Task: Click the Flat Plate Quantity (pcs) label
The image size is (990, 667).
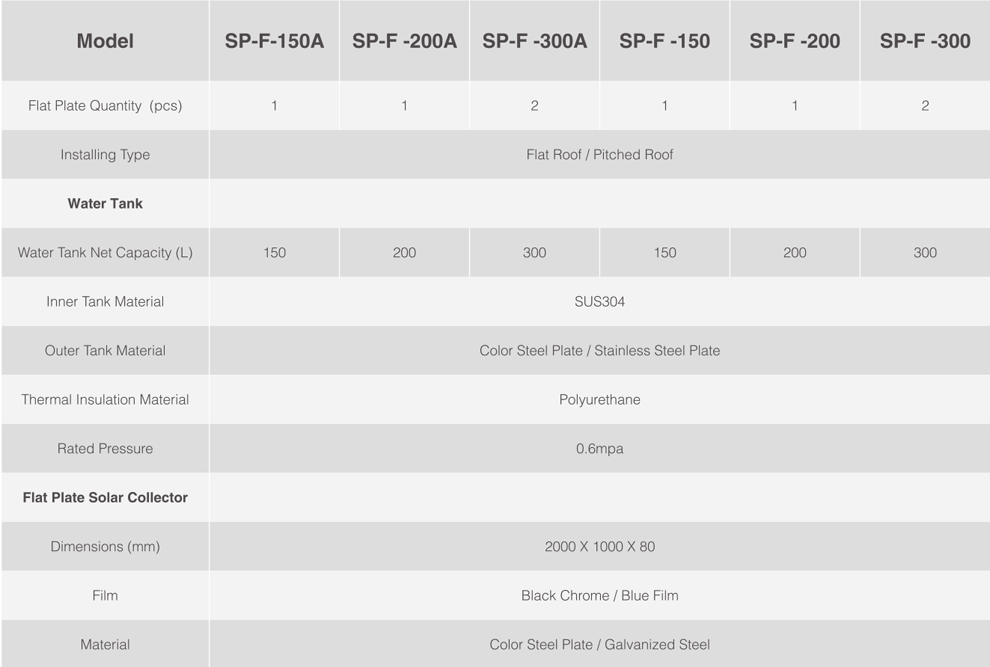Action: tap(105, 105)
